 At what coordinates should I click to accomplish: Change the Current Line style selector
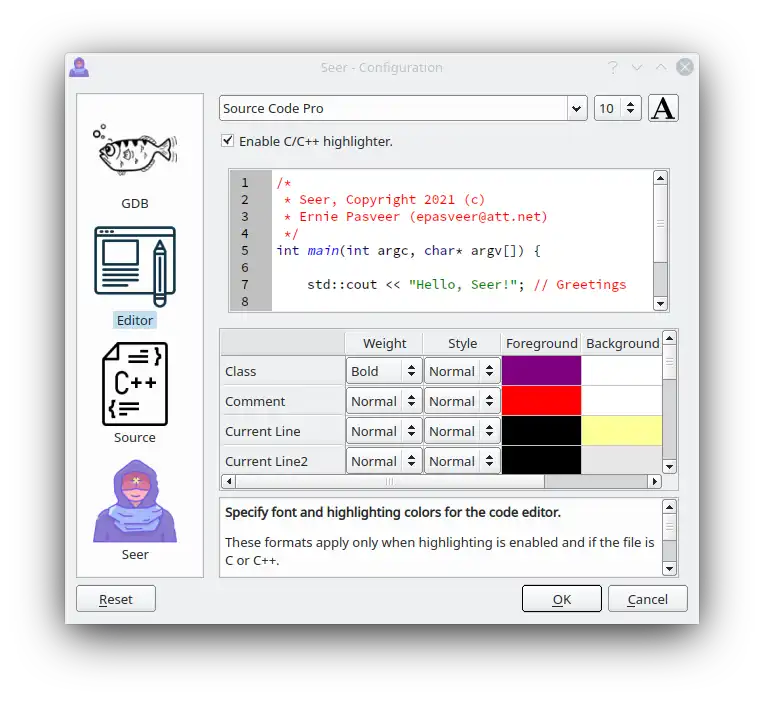pos(462,431)
